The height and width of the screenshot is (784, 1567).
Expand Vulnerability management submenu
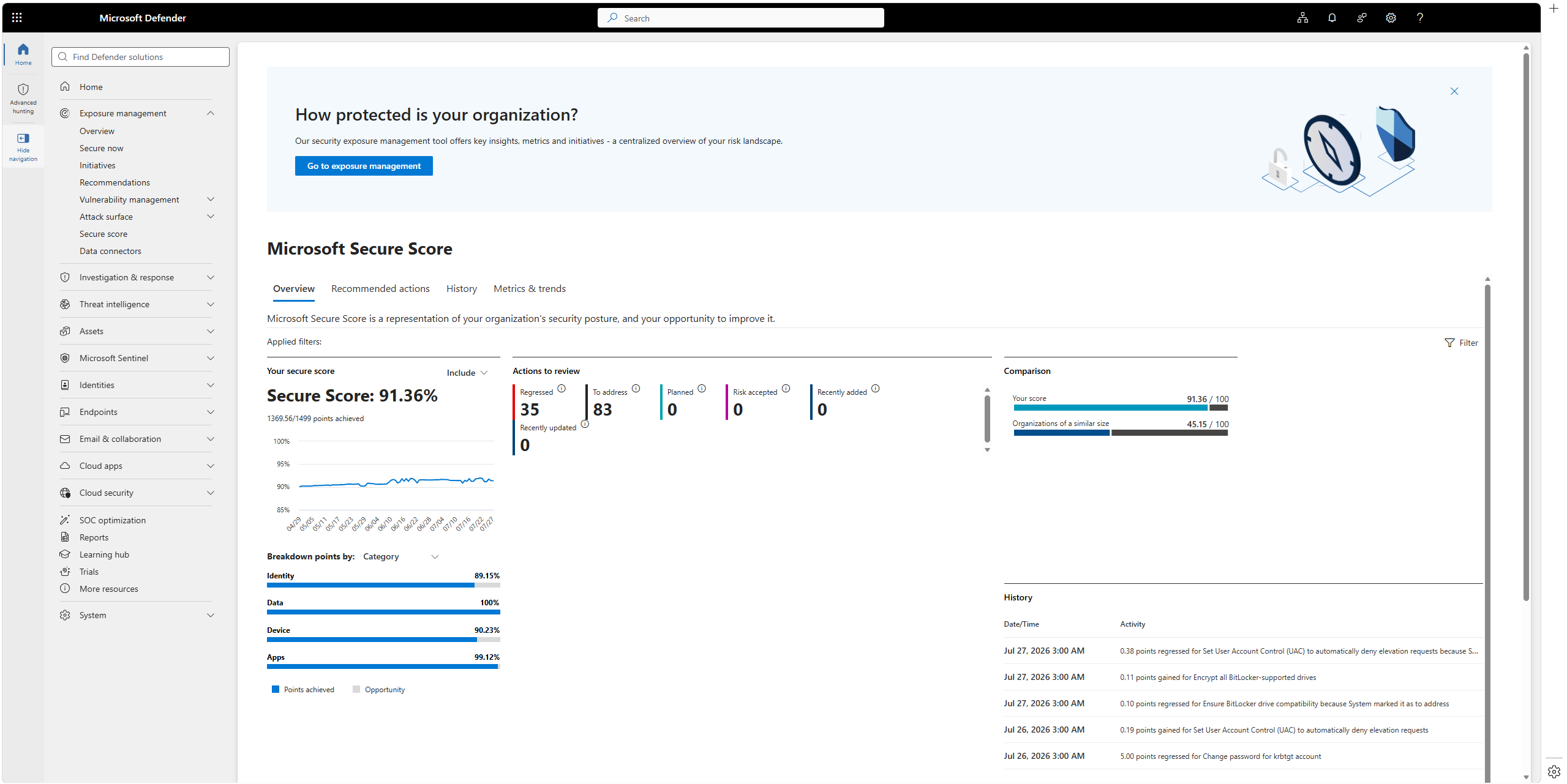[x=211, y=200]
